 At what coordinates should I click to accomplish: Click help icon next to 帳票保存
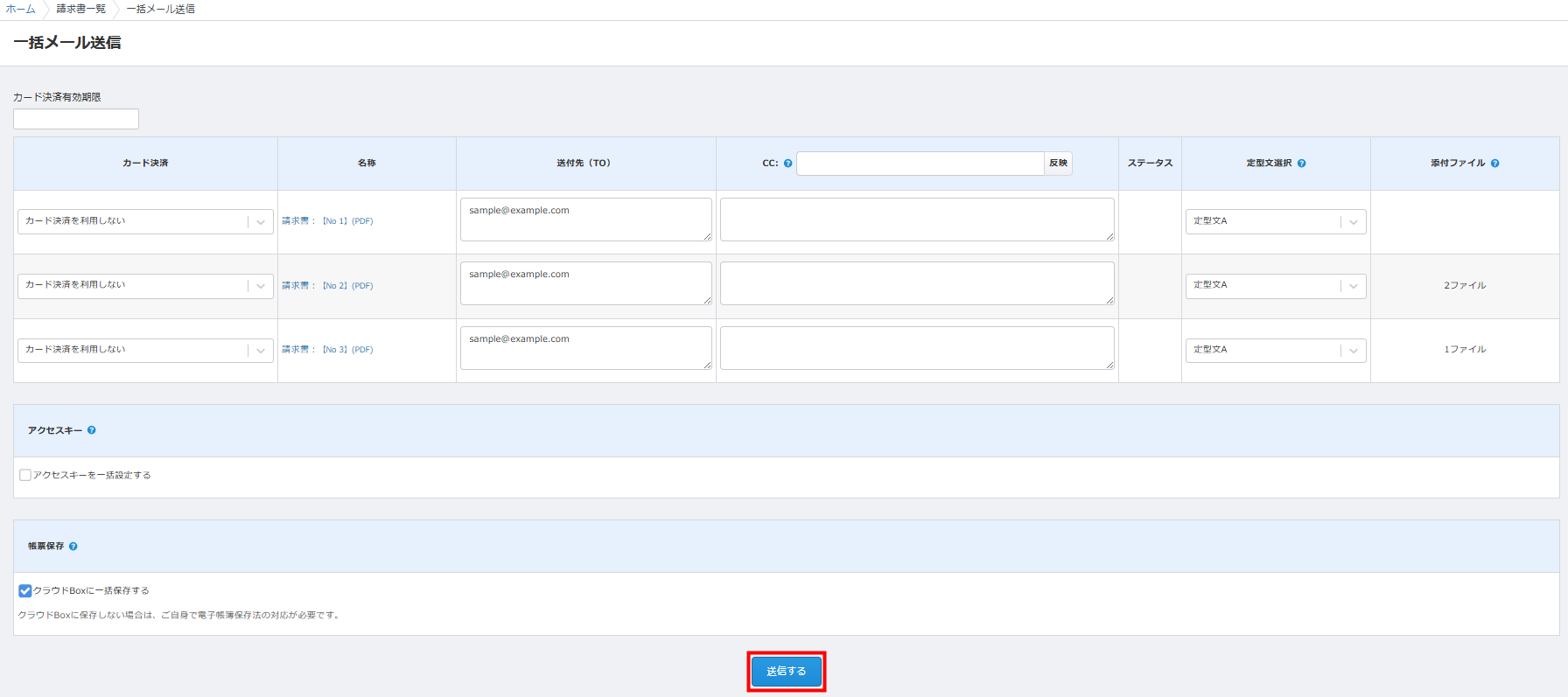[73, 547]
